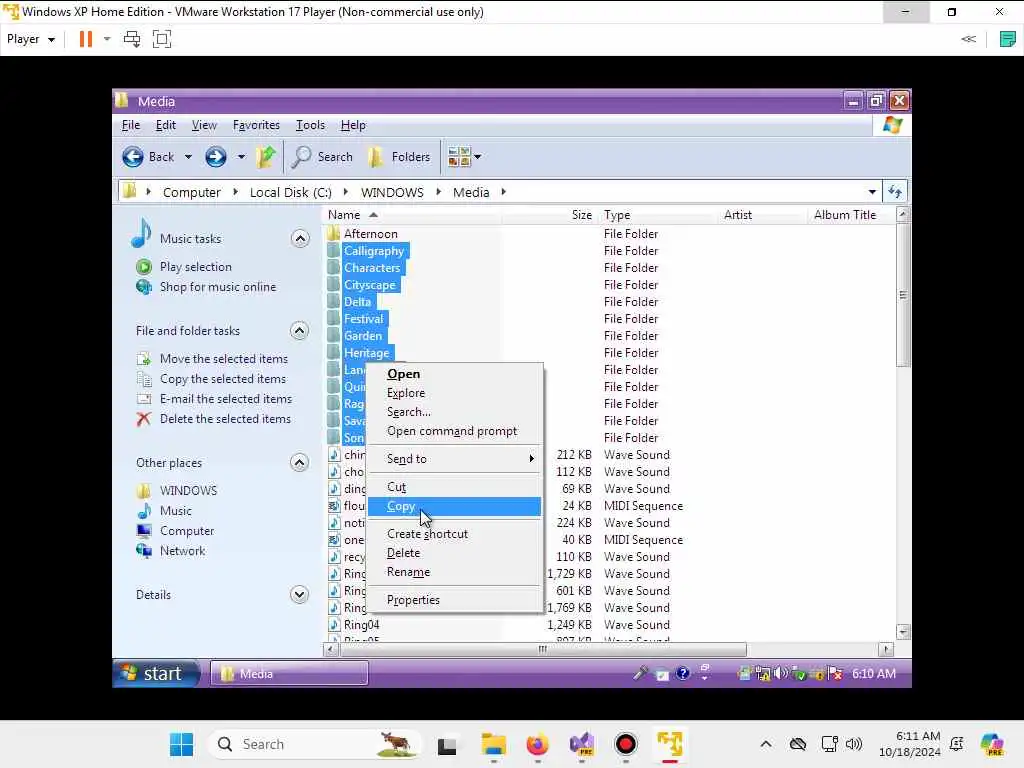
Task: Open the Tools menu
Action: [310, 125]
